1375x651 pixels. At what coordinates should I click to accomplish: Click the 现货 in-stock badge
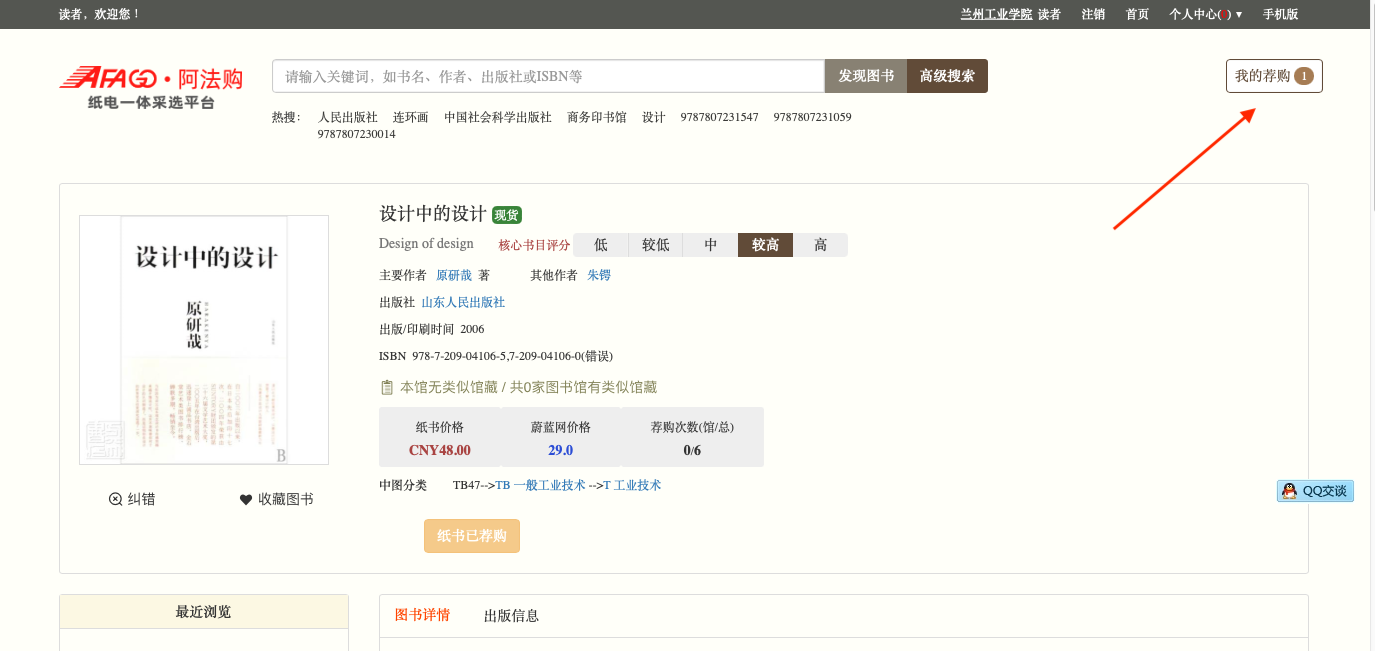[x=506, y=215]
